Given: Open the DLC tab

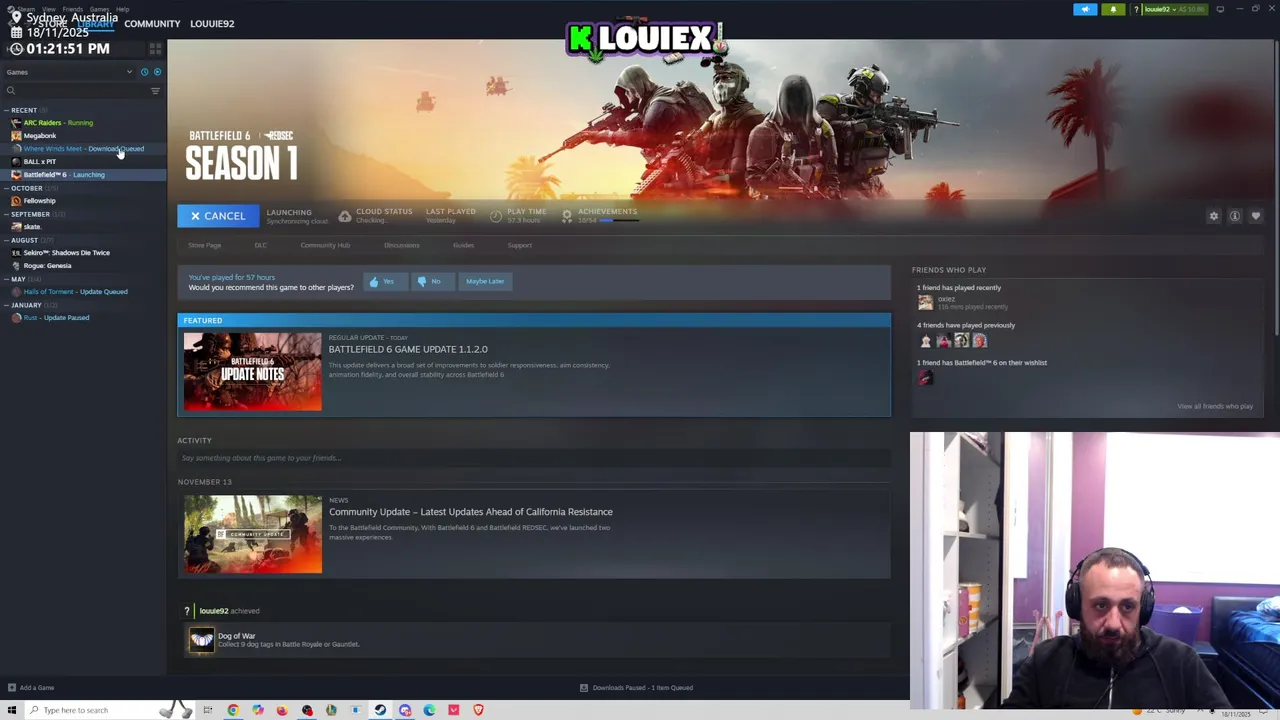Looking at the screenshot, I should (x=261, y=245).
